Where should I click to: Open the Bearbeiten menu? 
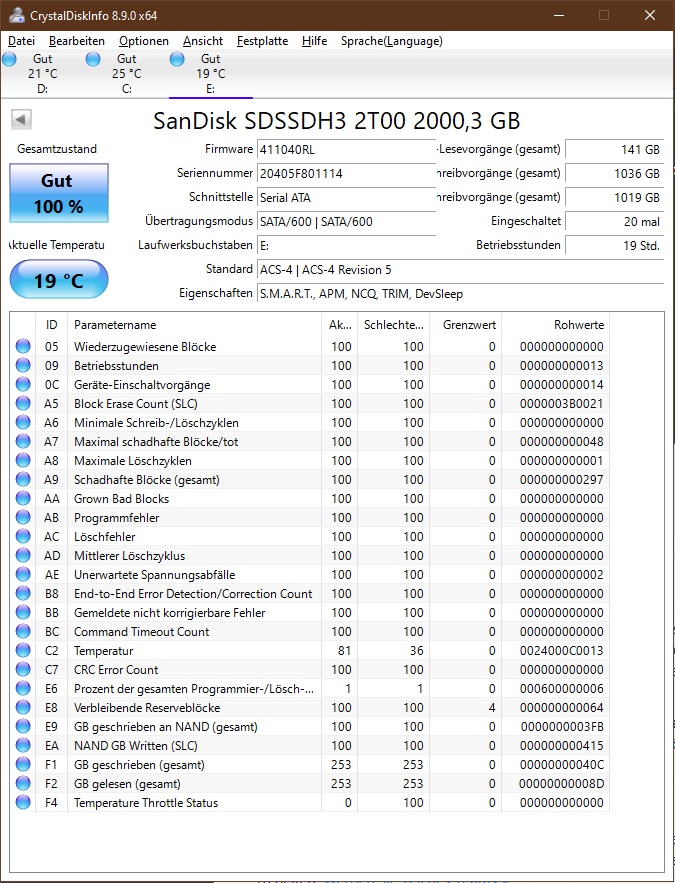click(x=77, y=41)
